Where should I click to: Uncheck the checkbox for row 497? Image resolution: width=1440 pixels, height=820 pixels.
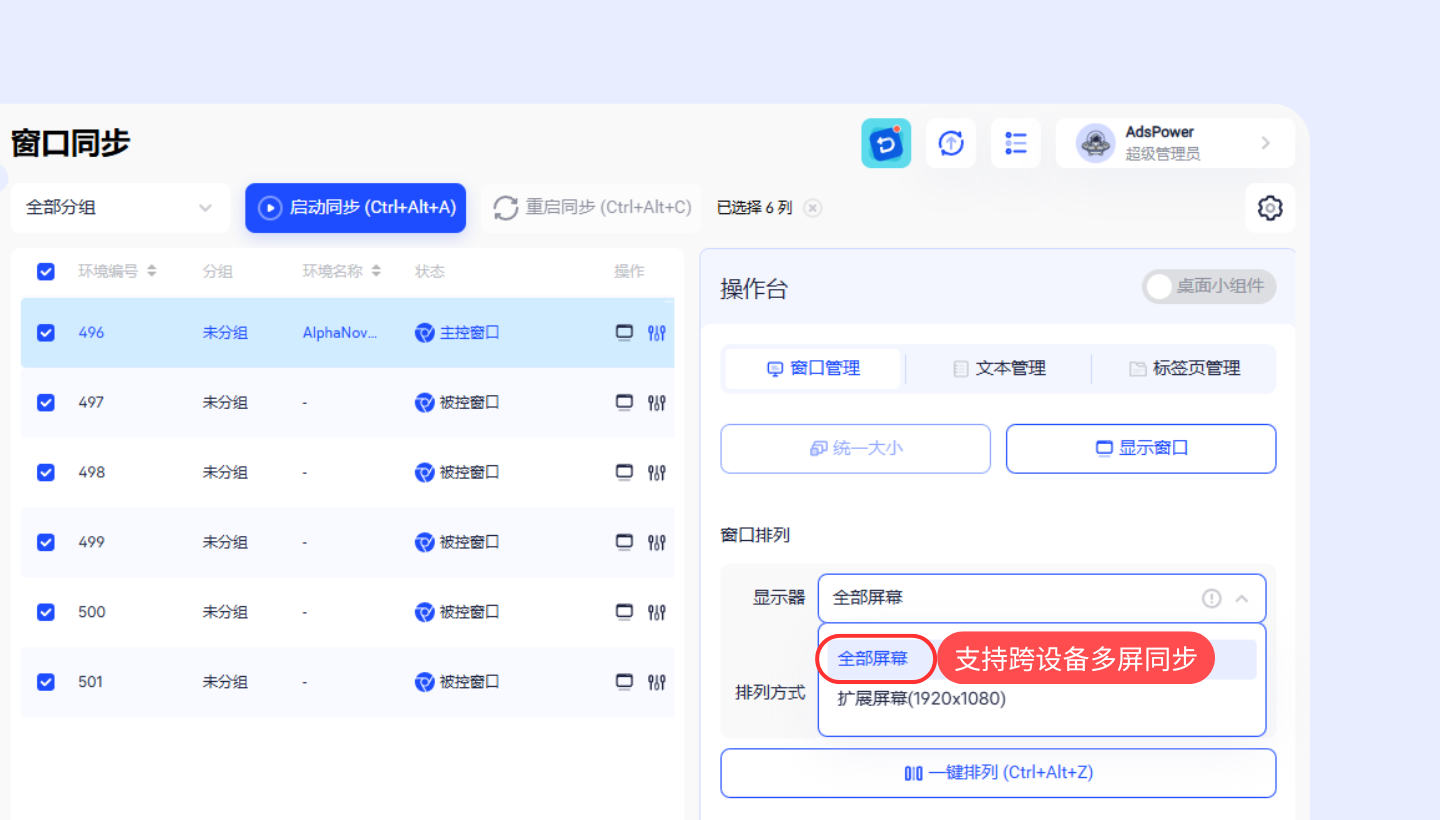46,402
